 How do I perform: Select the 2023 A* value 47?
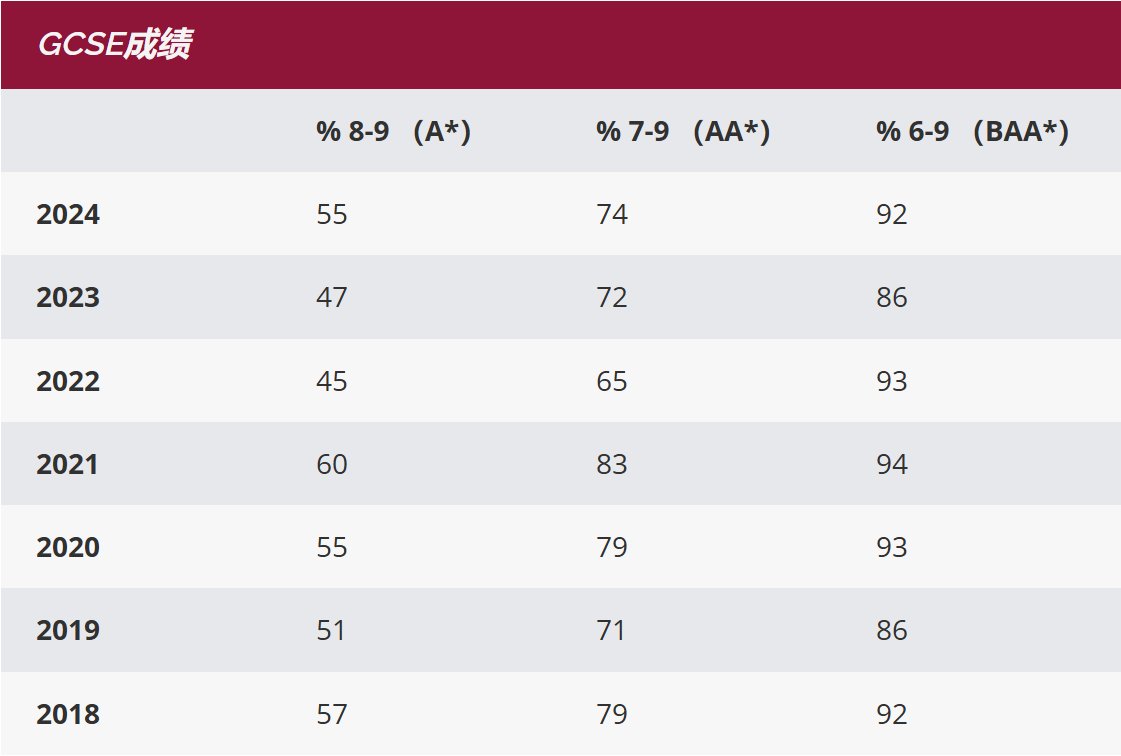pos(332,298)
